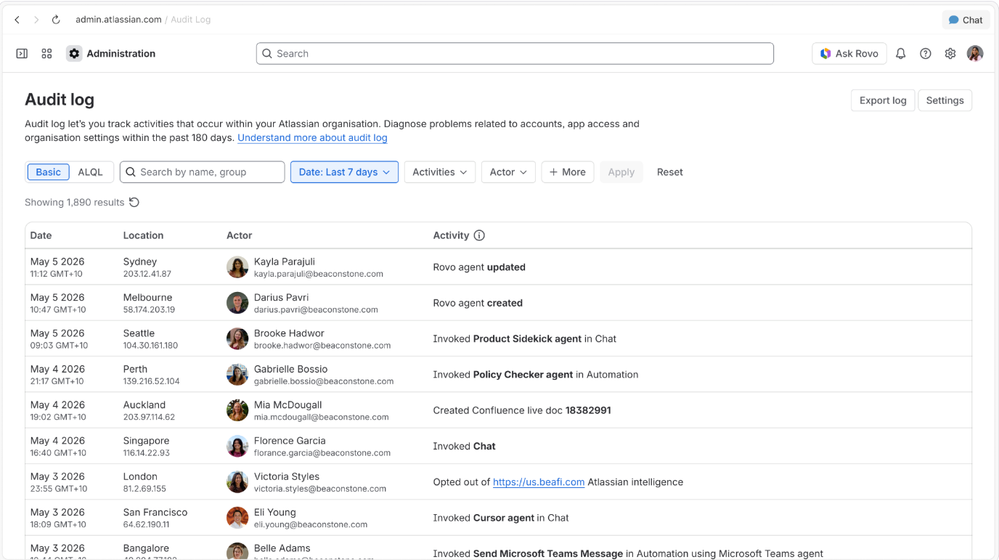Click 'Invoked Policy Checker agent in Automation'
The image size is (999, 560).
[x=536, y=375]
